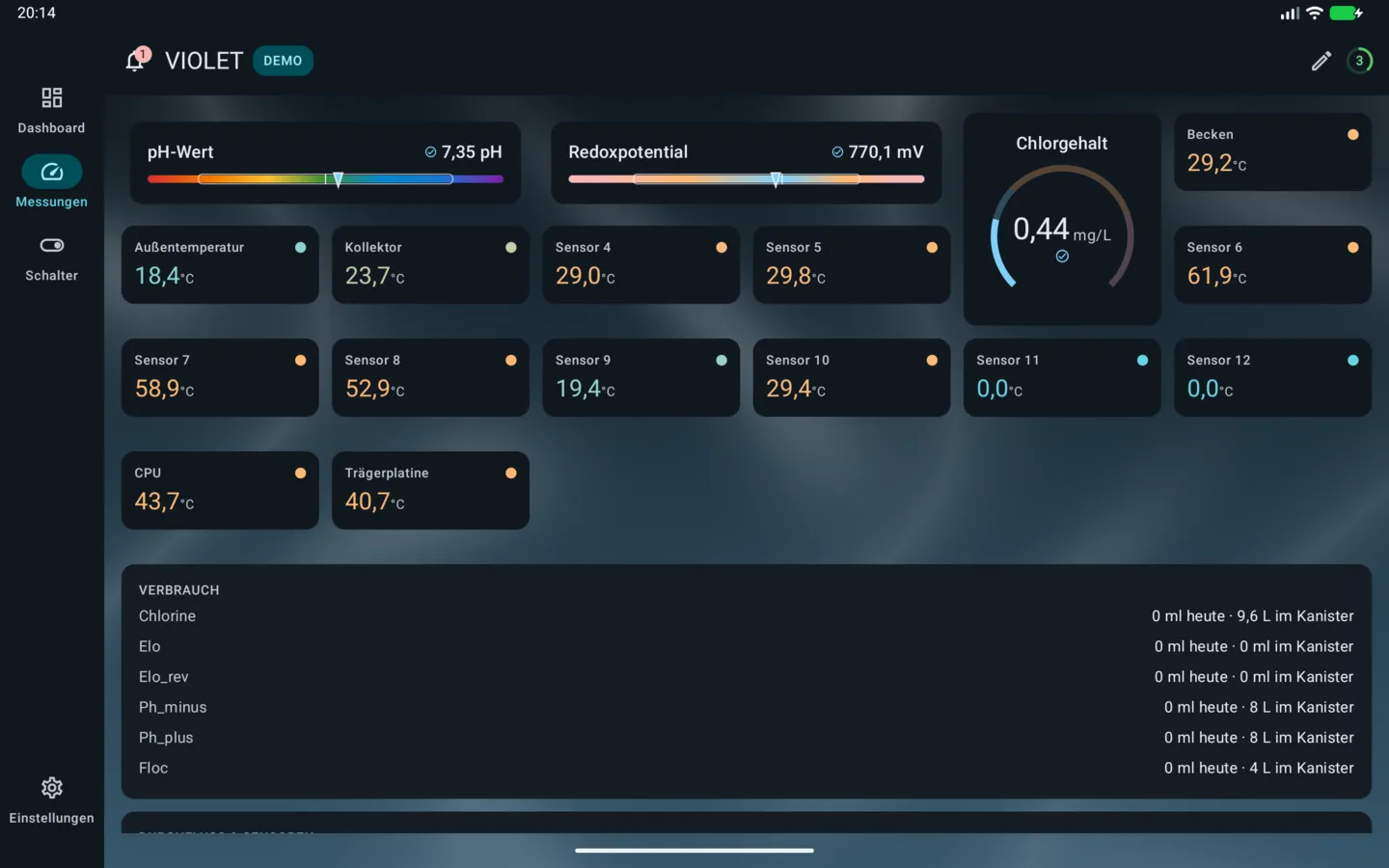Click the Sensor 7 value 58,9 °C
1389x868 pixels.
tap(164, 389)
